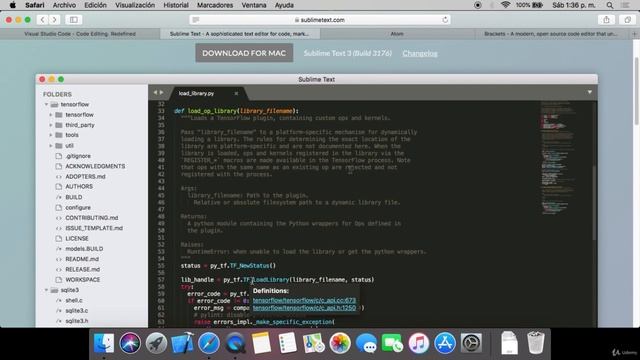The height and width of the screenshot is (360, 640).
Task: Click the Wi-Fi status icon
Action: coord(505,5)
